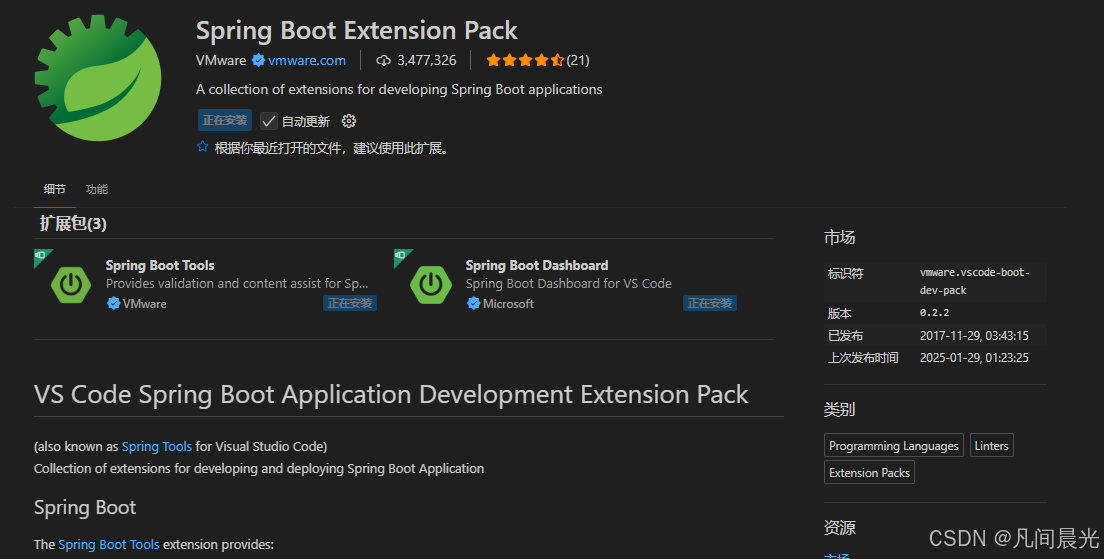Screen dimensions: 1104x559
Task: Click the Spring Boot readme subheading
Action: click(x=84, y=508)
